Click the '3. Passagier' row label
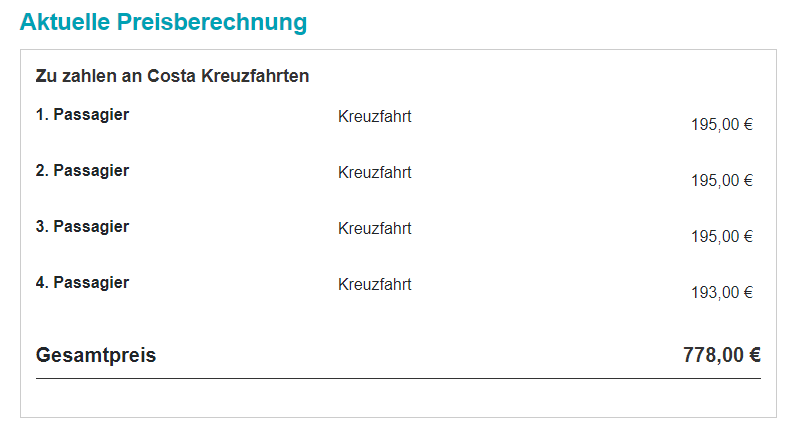 click(82, 227)
